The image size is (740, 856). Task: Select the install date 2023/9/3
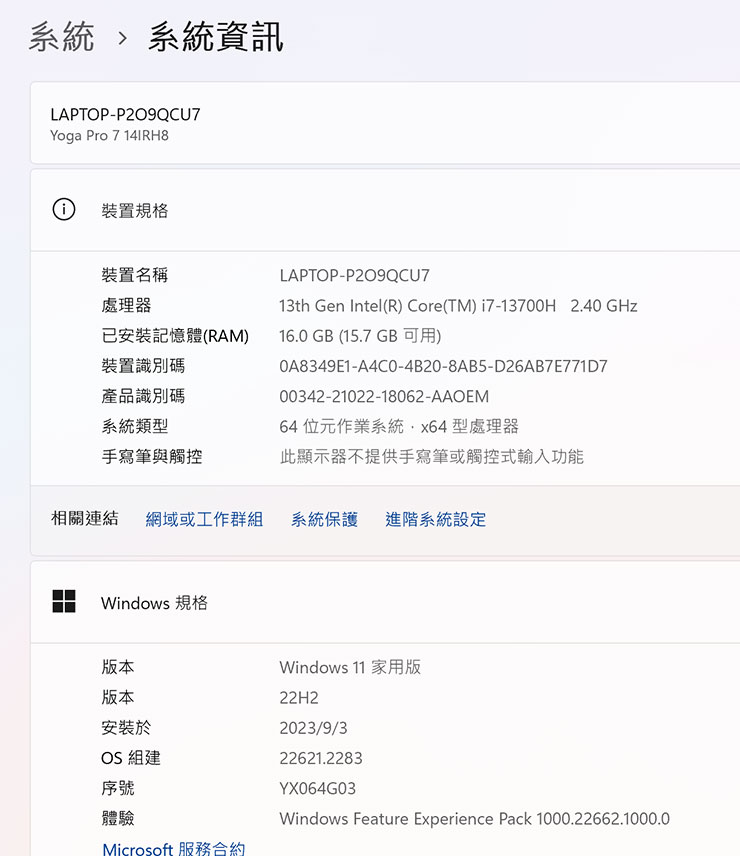pos(313,728)
